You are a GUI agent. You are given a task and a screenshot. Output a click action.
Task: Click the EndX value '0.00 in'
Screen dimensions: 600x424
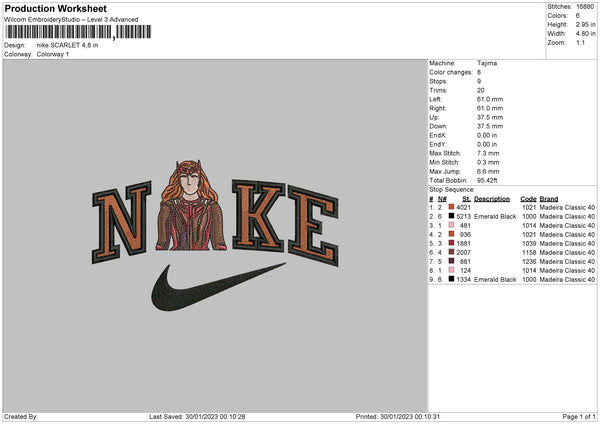487,135
